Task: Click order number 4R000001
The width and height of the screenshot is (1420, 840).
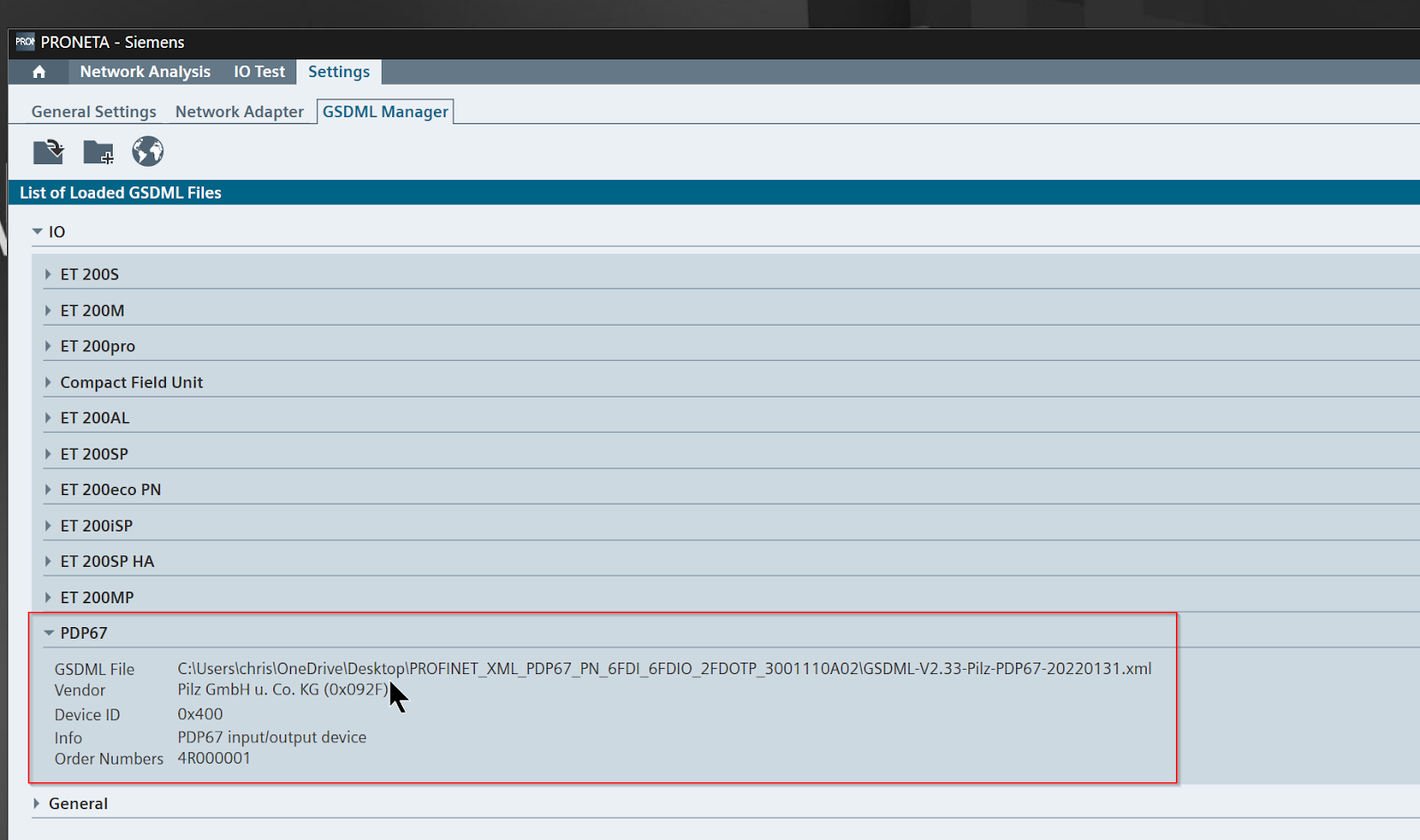Action: point(214,758)
